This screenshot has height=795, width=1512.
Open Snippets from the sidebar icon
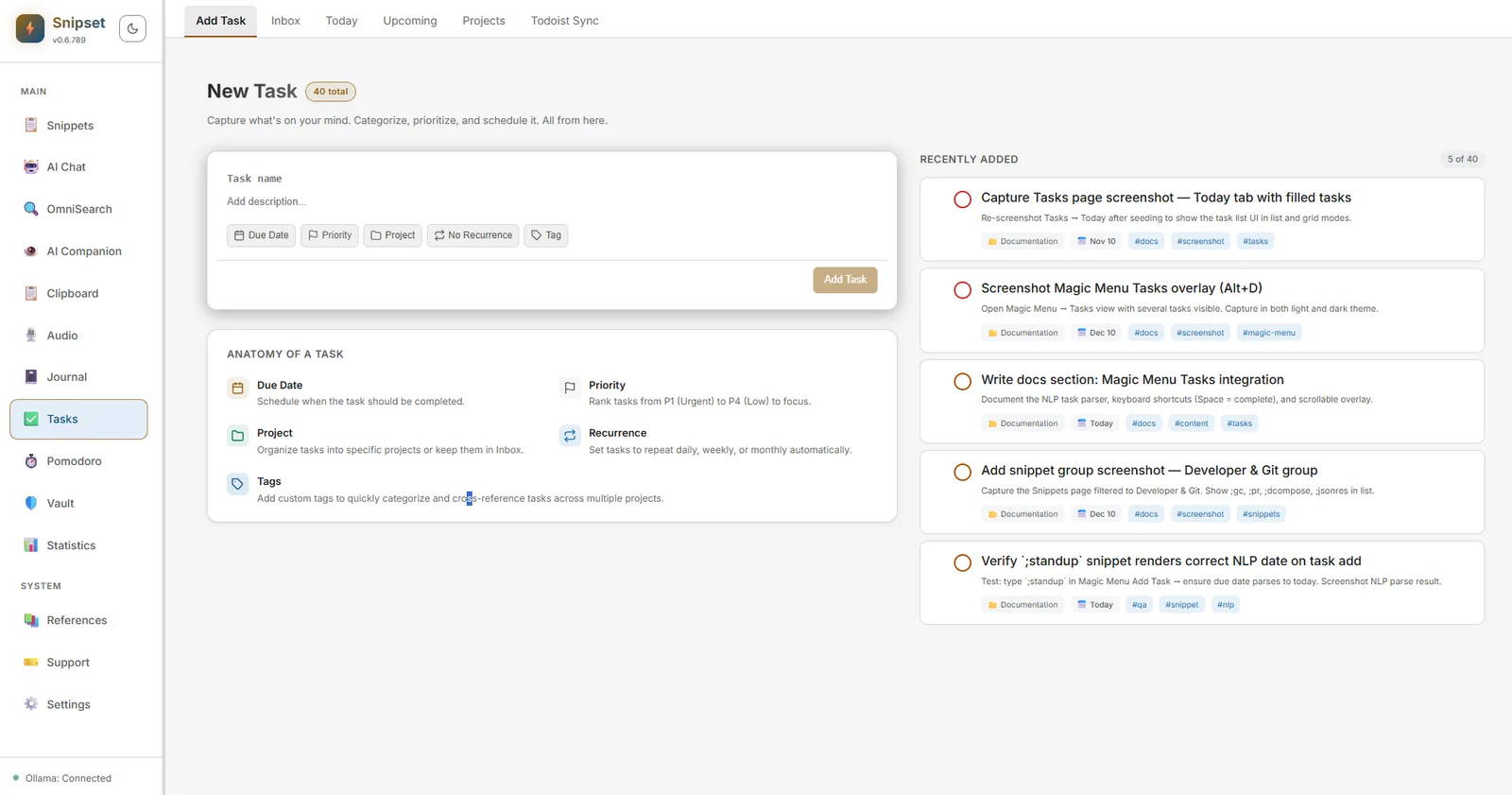(31, 126)
